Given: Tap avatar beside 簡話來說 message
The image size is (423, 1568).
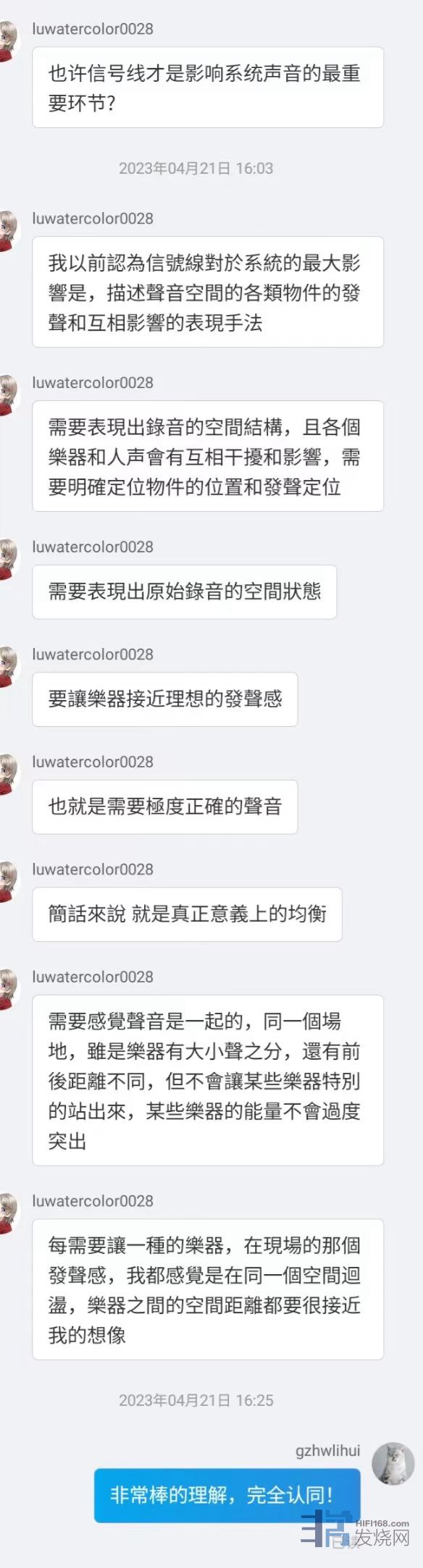Looking at the screenshot, I should coord(9,882).
